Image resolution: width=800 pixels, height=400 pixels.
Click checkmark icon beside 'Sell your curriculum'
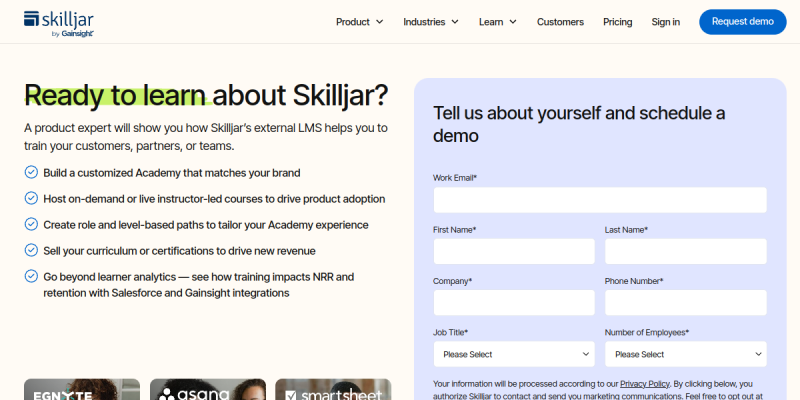coord(31,251)
